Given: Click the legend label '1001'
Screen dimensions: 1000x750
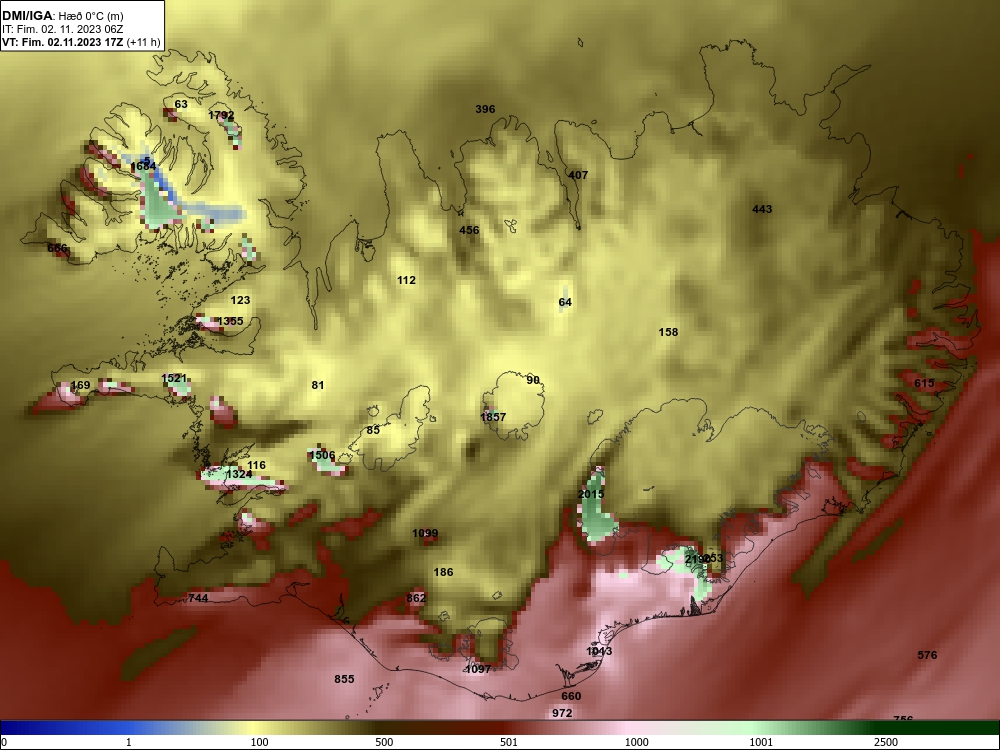Looking at the screenshot, I should (761, 742).
